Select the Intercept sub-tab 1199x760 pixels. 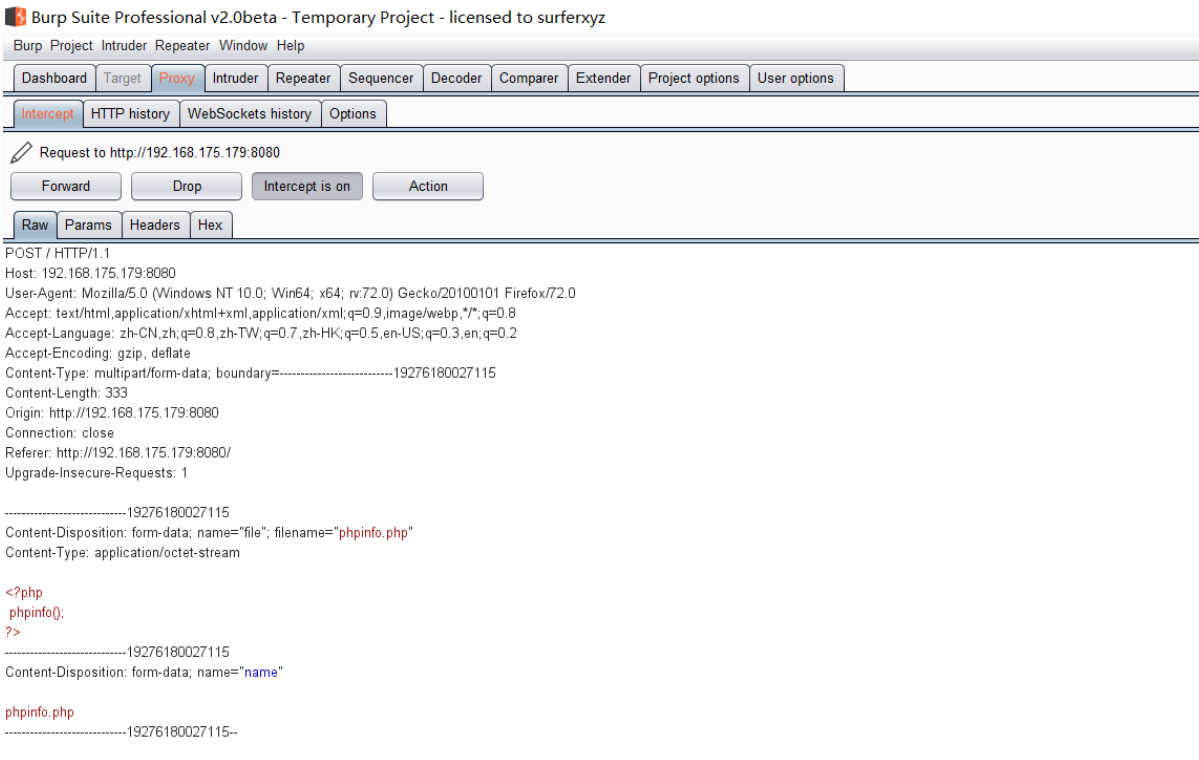[47, 114]
